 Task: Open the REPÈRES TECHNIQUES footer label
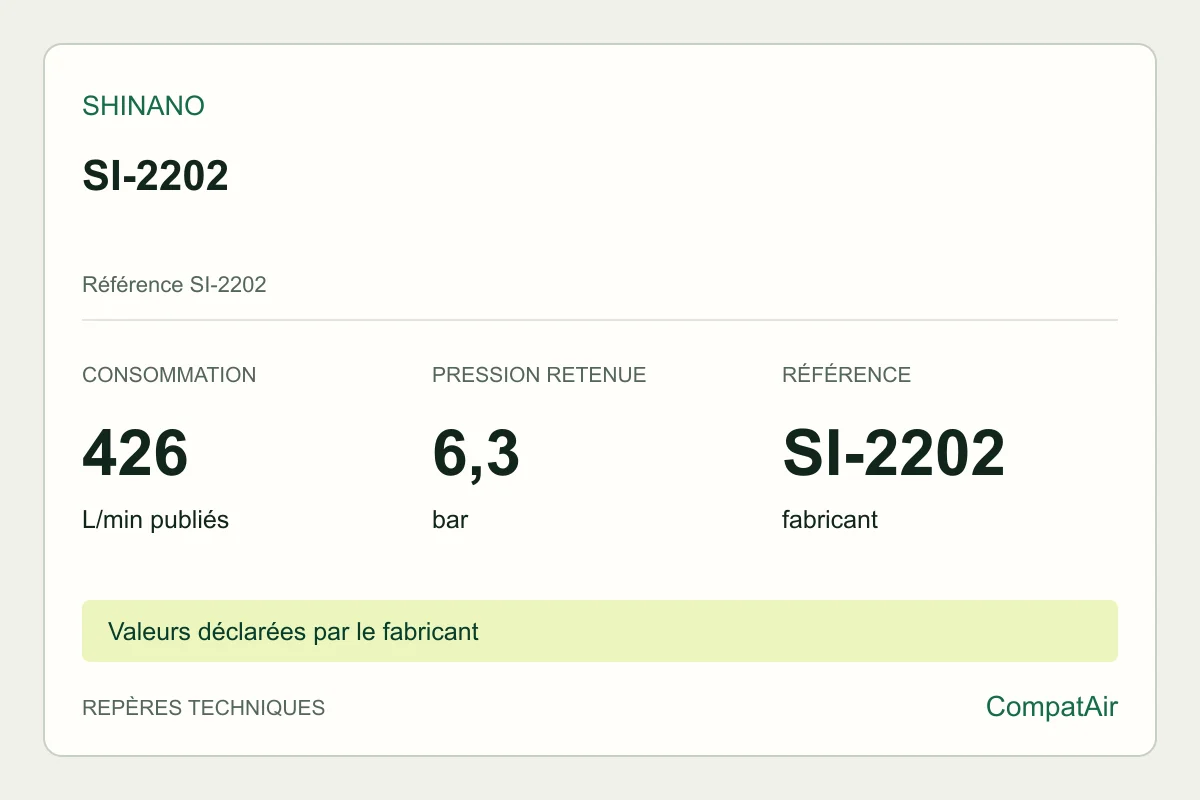[x=203, y=708]
